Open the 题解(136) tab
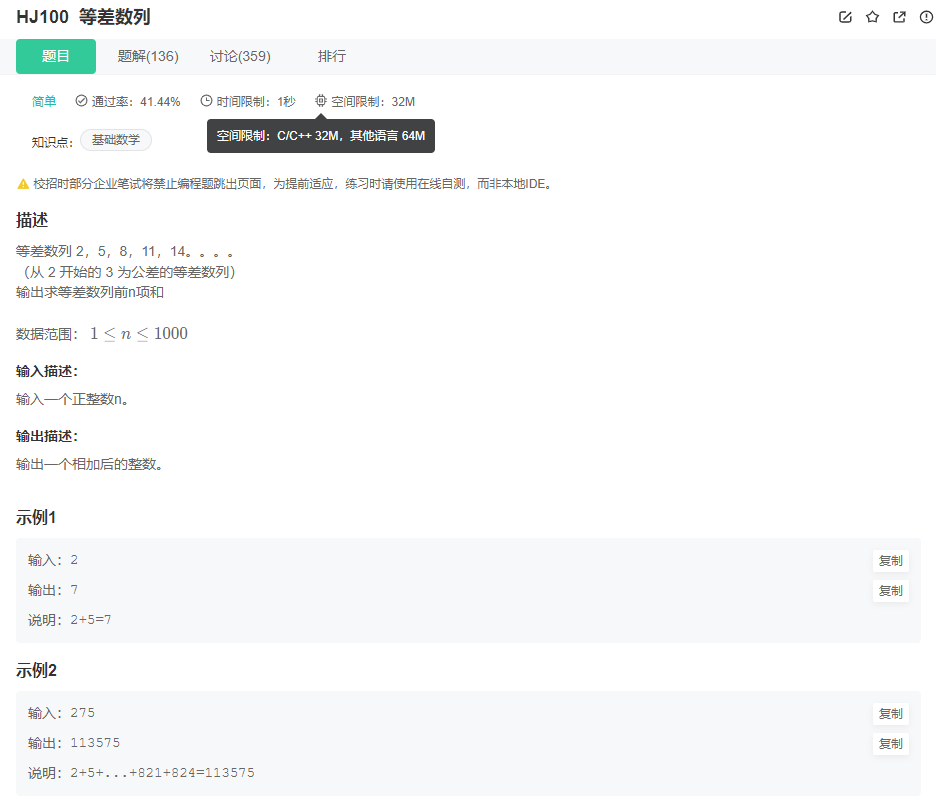The height and width of the screenshot is (803, 936). click(148, 56)
